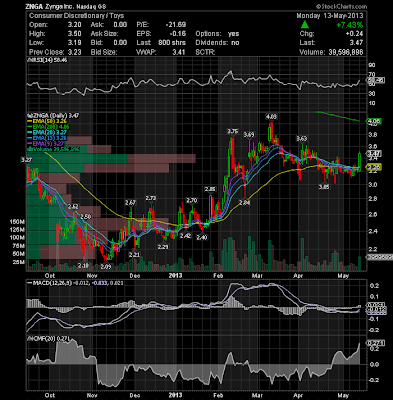The height and width of the screenshot is (400, 393).
Task: Click the 2.67 high price annotation
Action: pos(130,202)
